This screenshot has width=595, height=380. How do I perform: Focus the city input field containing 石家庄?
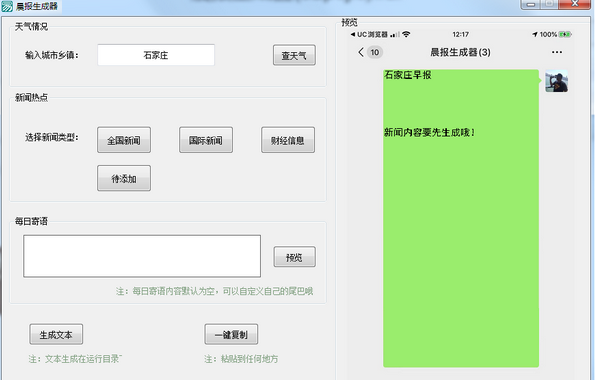pos(156,55)
